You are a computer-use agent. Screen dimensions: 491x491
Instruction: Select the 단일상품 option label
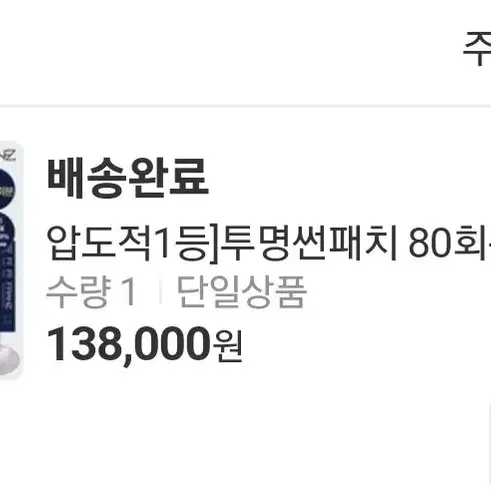coord(241,292)
